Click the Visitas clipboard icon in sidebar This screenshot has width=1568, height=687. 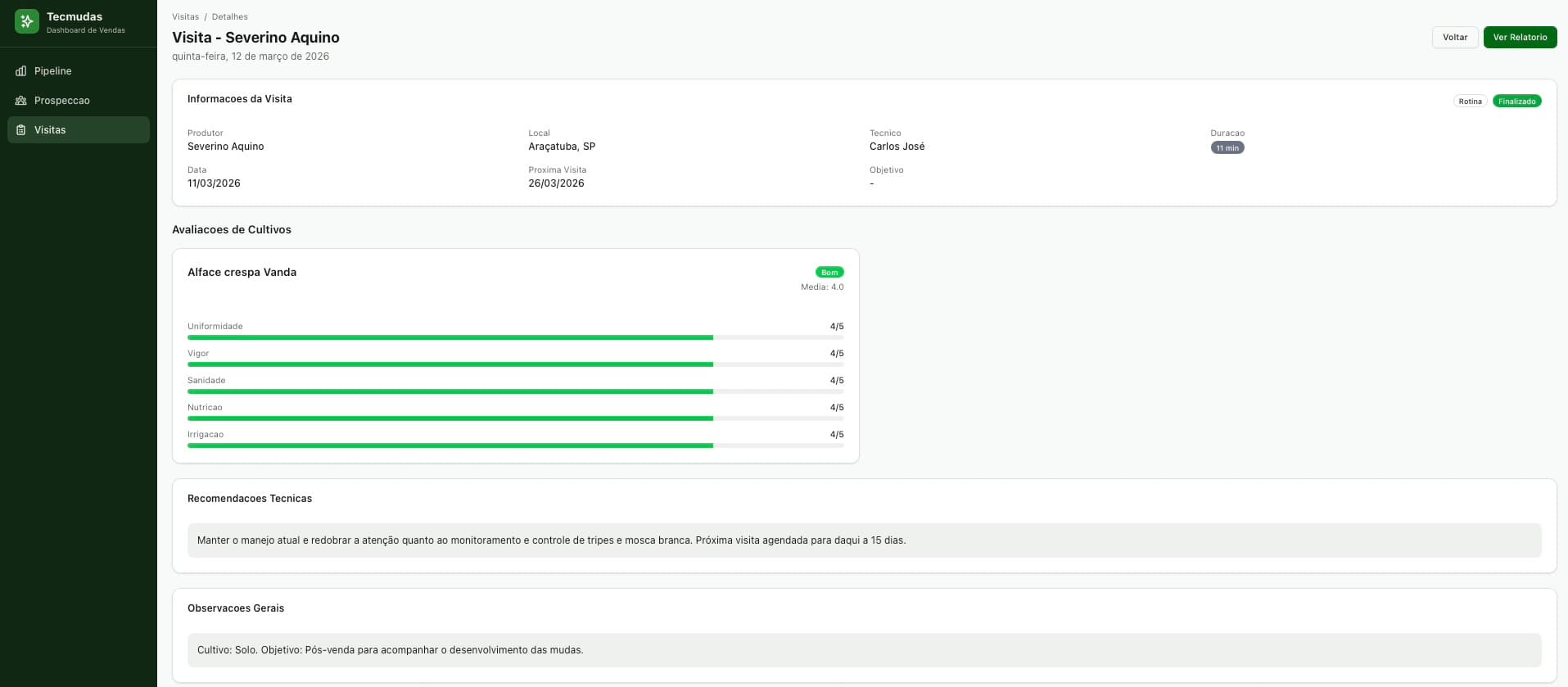21,130
